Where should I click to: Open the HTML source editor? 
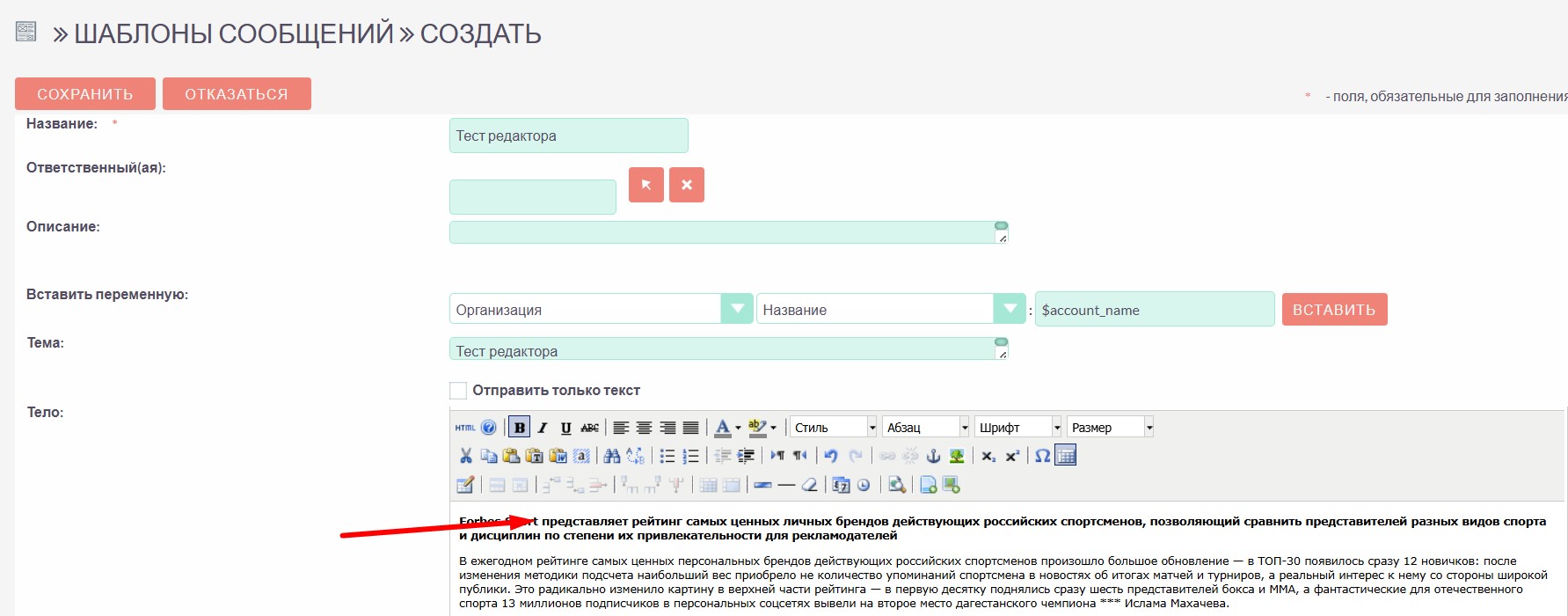coord(465,428)
